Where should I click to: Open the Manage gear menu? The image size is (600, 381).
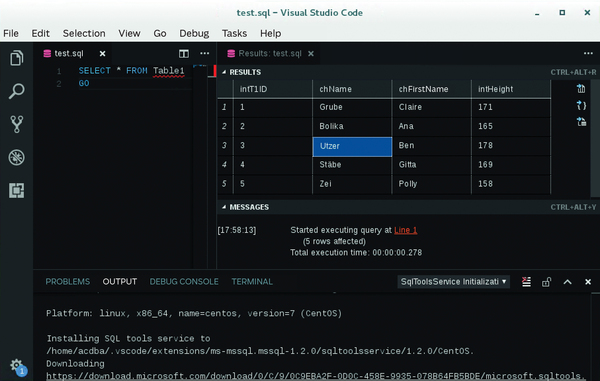pyautogui.click(x=16, y=365)
